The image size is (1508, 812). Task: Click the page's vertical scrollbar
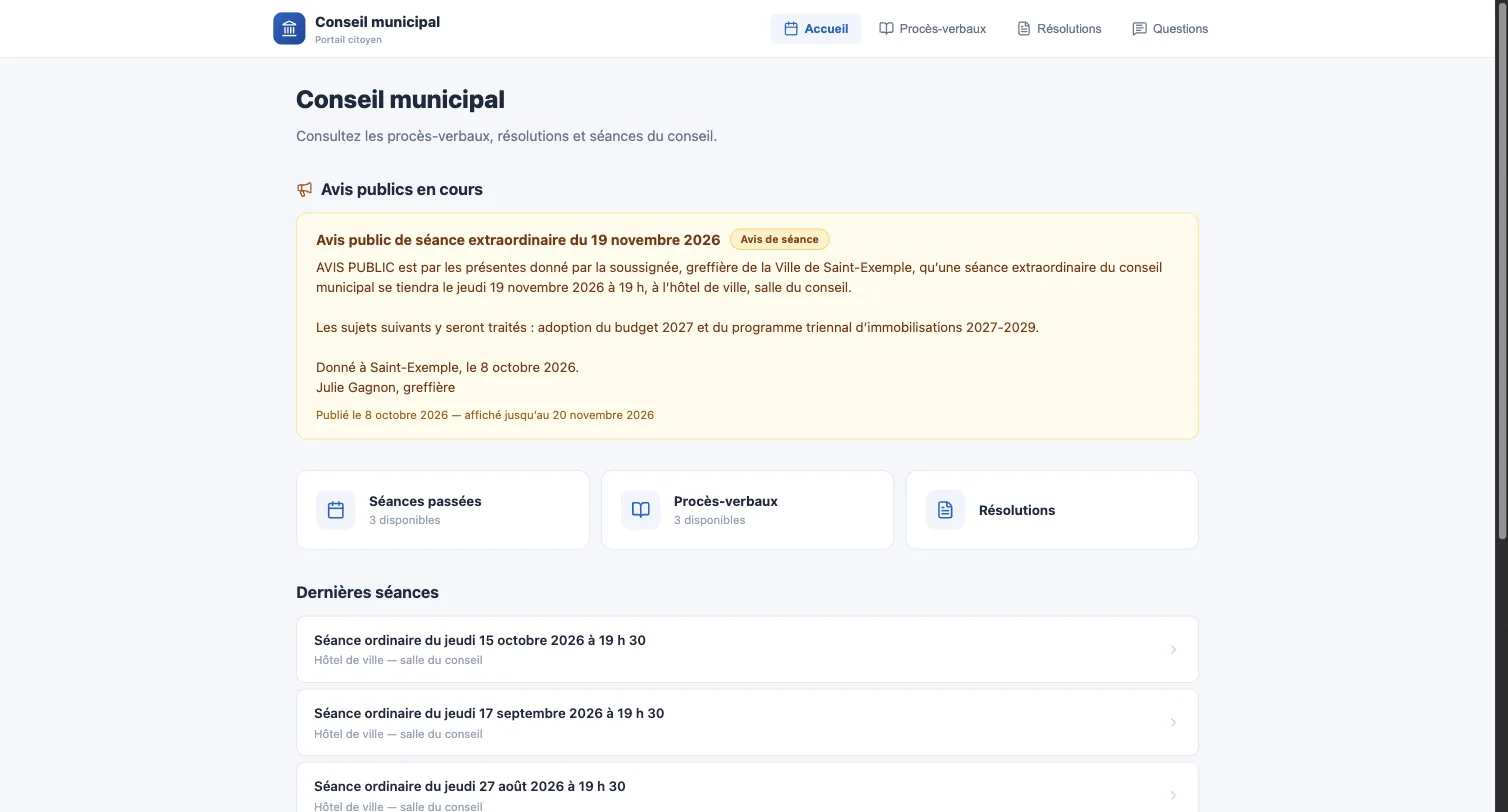tap(1502, 270)
